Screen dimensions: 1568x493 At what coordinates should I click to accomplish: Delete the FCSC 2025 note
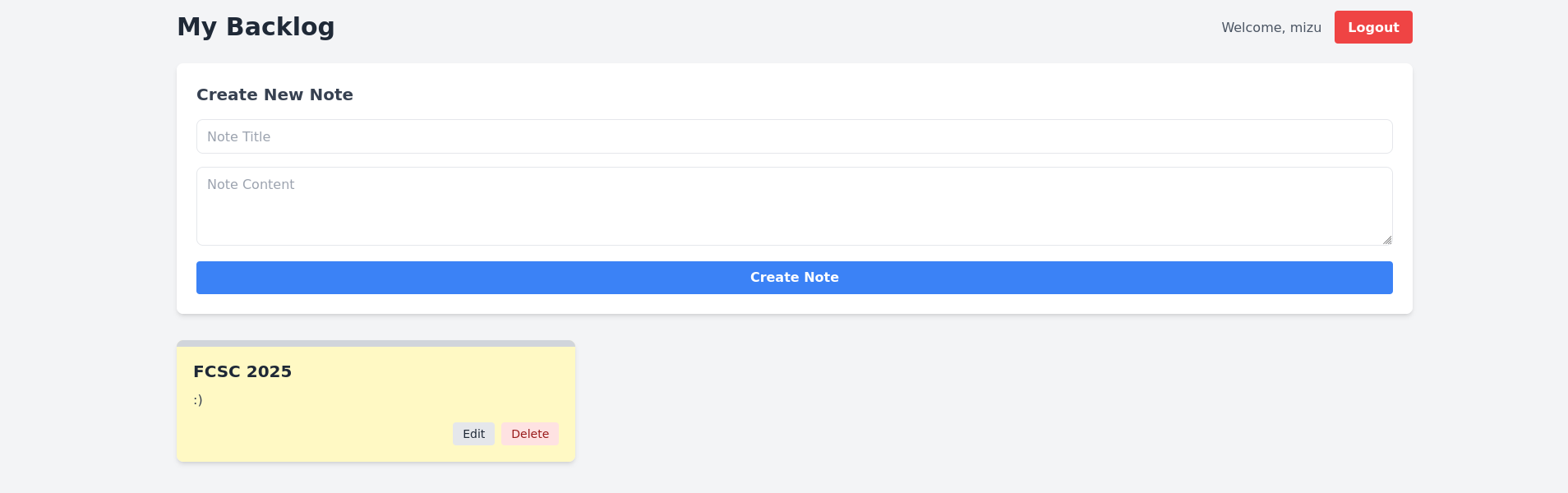pos(530,434)
